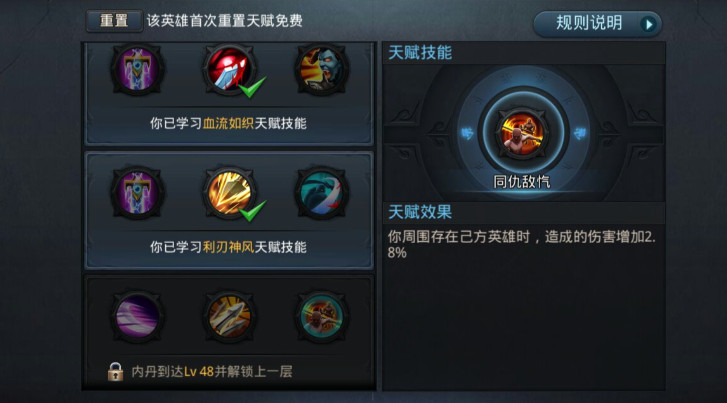Select the purple totem talent in top row
This screenshot has width=727, height=403.
[x=137, y=69]
